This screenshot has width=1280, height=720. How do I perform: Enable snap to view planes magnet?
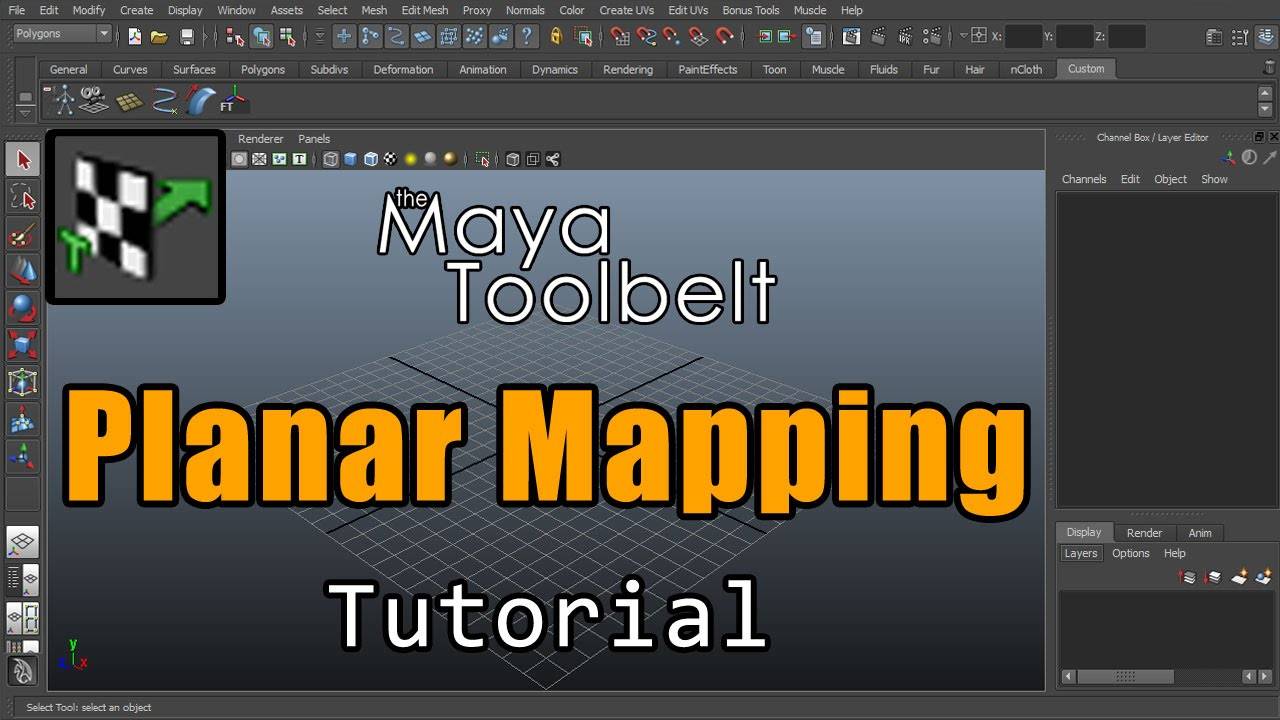[x=699, y=37]
